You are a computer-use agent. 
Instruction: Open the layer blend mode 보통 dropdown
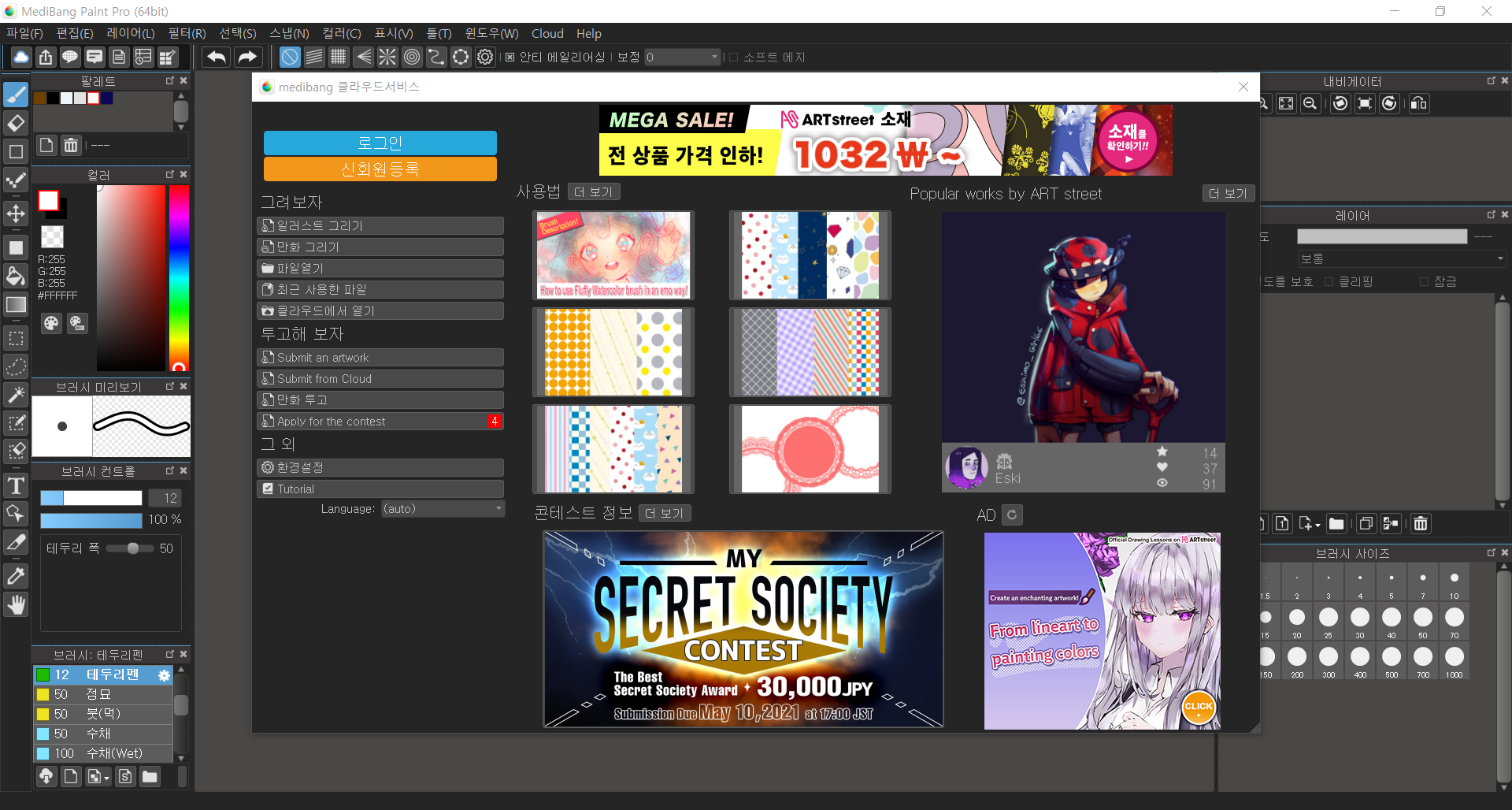[1402, 258]
